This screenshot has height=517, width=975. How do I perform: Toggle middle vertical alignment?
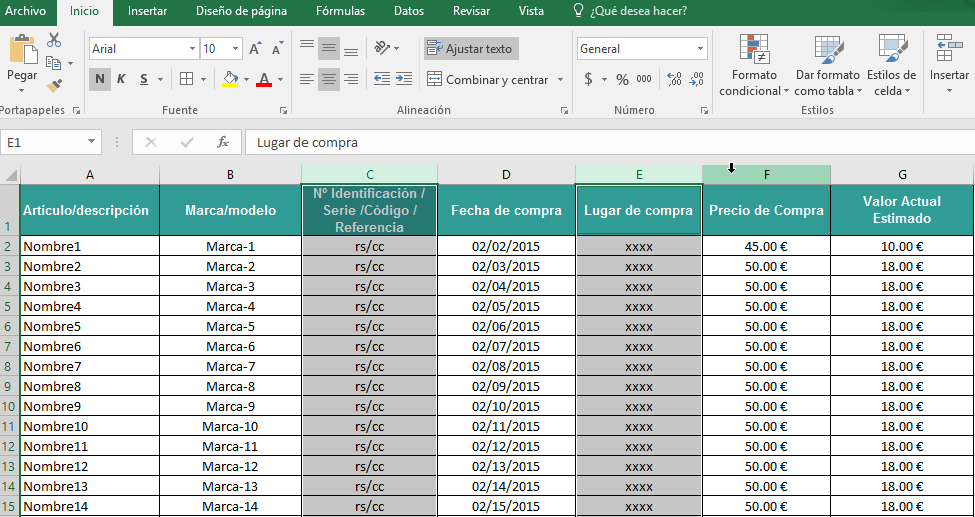(x=329, y=48)
